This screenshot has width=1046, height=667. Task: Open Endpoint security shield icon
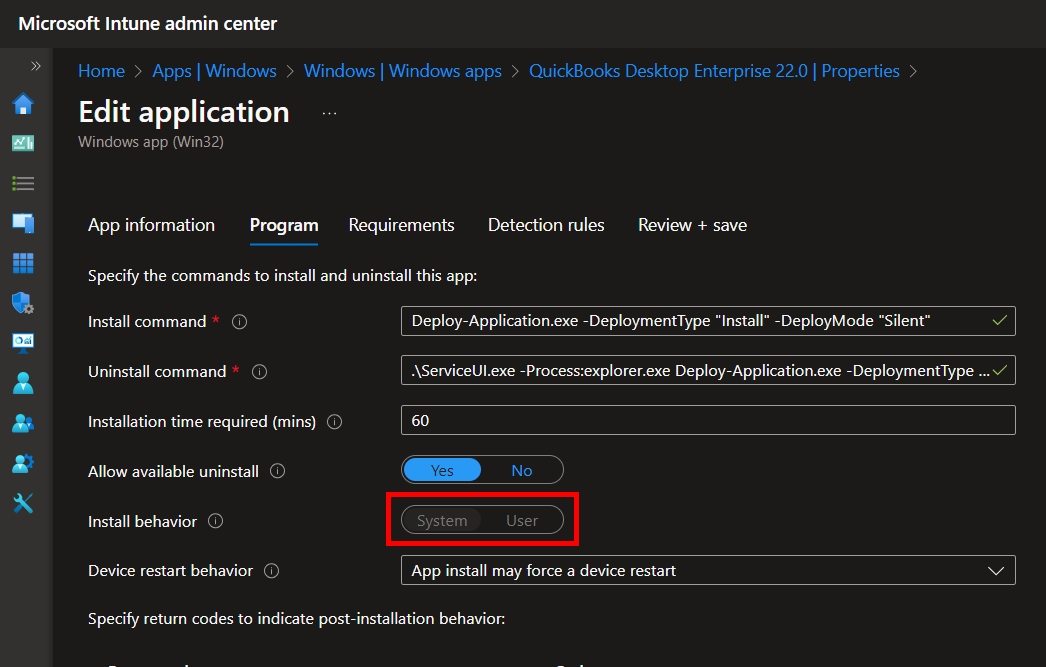pyautogui.click(x=23, y=303)
